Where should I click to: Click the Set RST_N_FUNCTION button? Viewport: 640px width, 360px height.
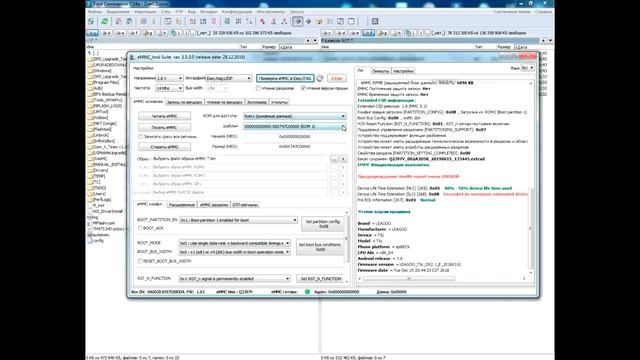point(320,279)
